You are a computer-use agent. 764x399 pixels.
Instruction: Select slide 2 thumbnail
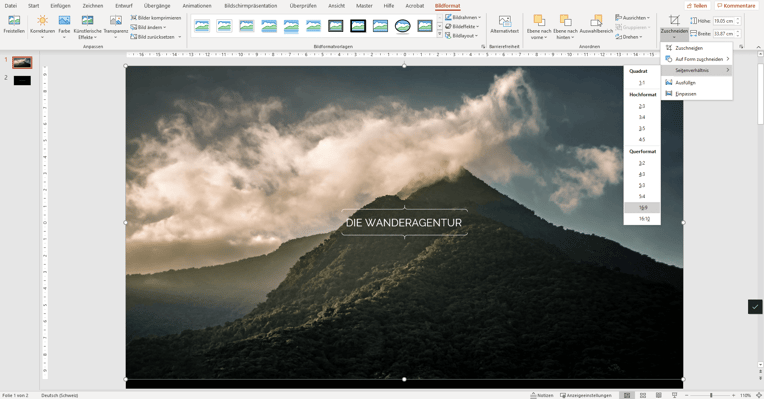(22, 80)
